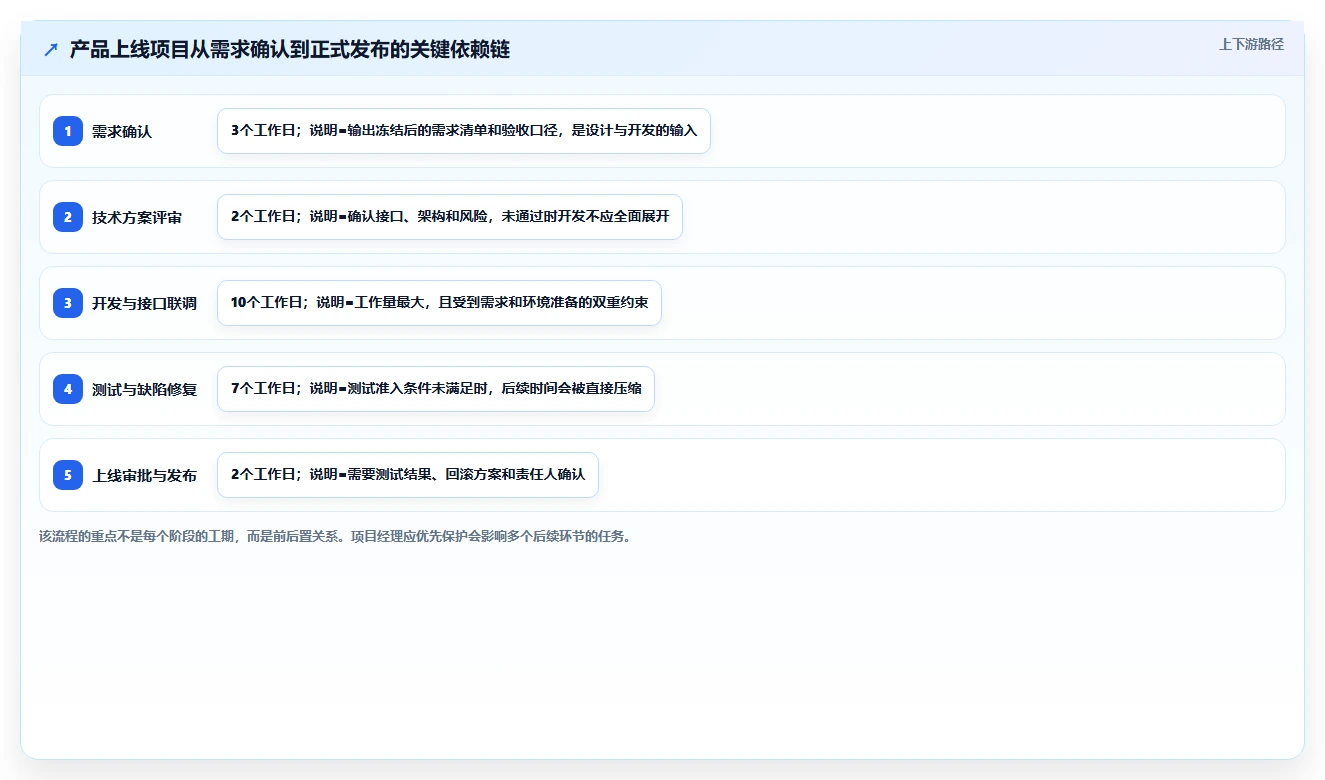This screenshot has height=780, width=1325.
Task: Select step number 4 badge
Action: [x=68, y=389]
